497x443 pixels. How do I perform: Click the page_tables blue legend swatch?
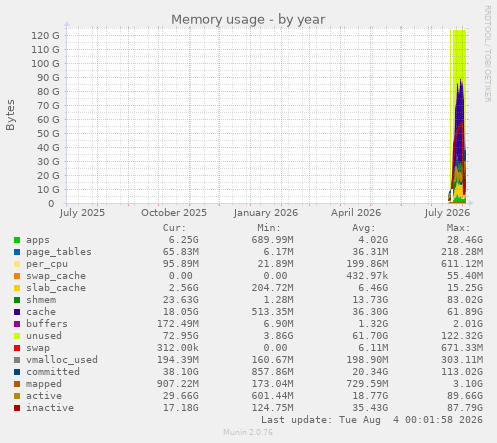click(x=17, y=252)
